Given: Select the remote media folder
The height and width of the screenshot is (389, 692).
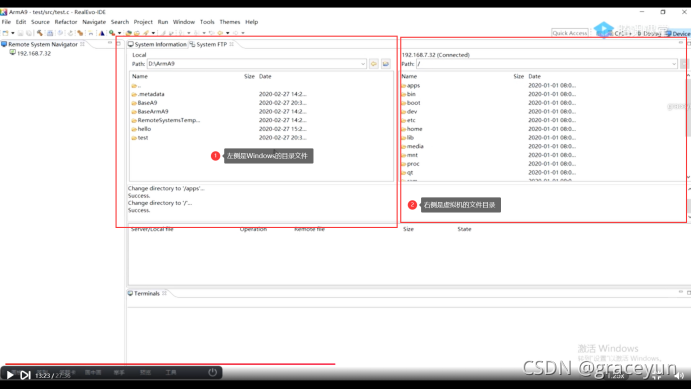Looking at the screenshot, I should (412, 146).
